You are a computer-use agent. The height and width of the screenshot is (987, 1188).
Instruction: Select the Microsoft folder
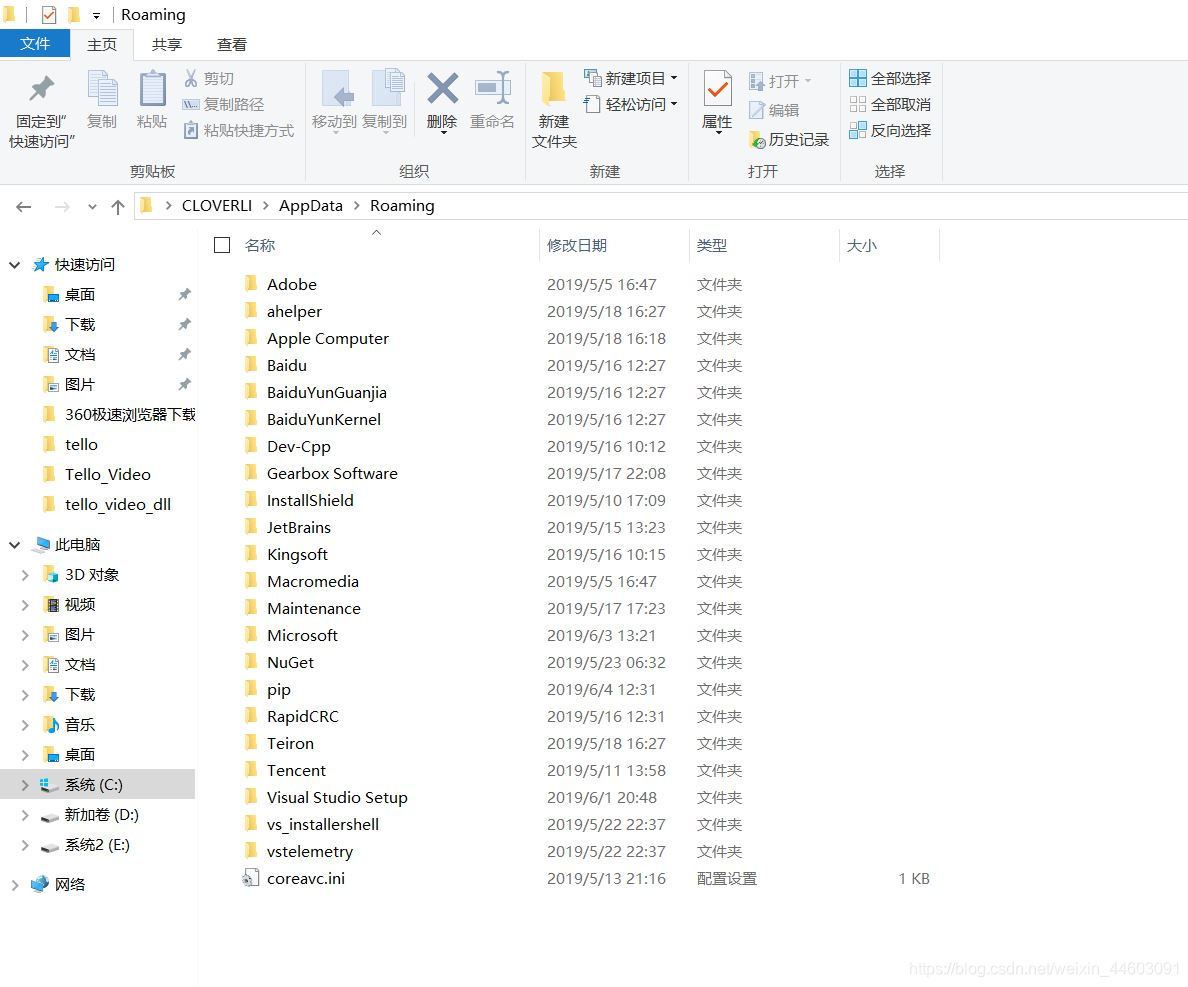[x=302, y=636]
